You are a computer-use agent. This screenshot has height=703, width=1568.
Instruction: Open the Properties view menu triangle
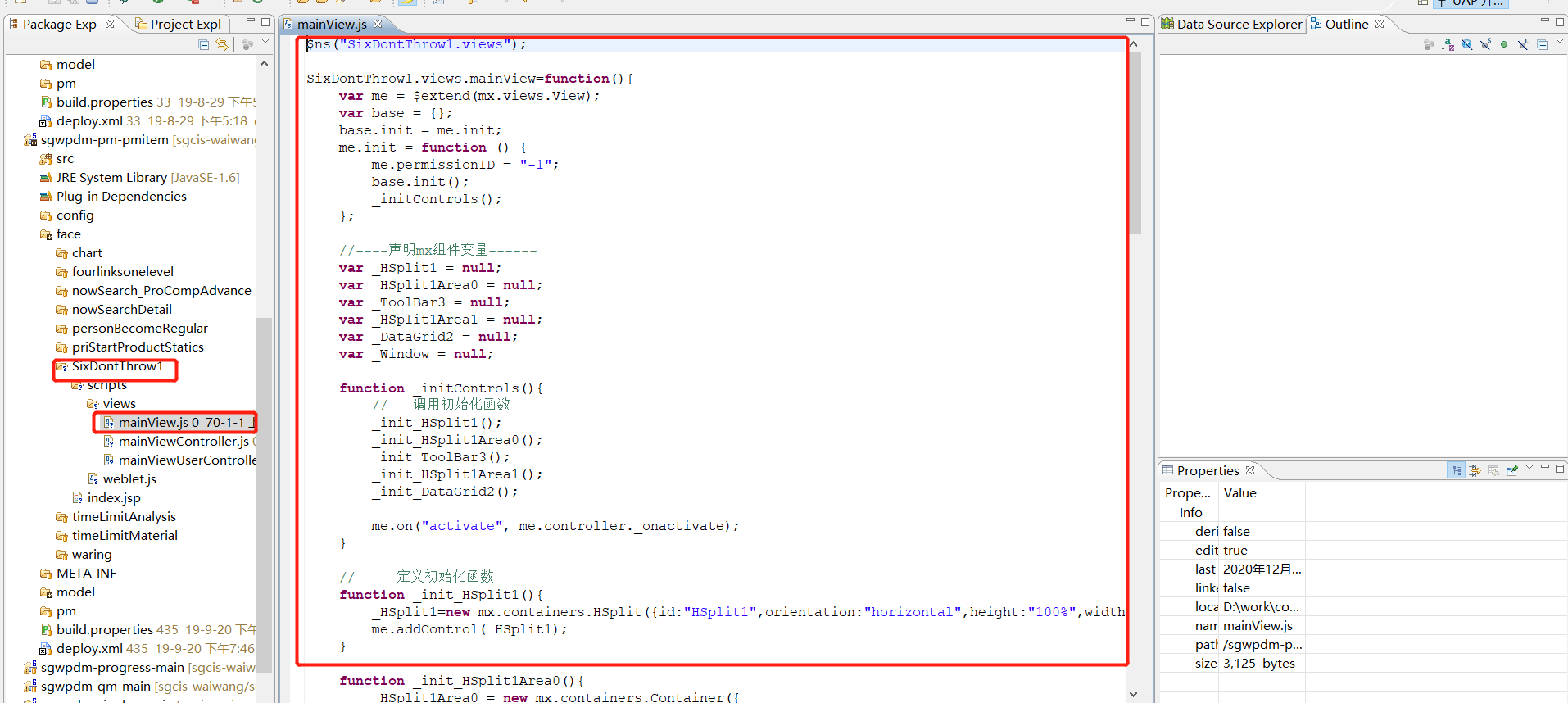1529,468
